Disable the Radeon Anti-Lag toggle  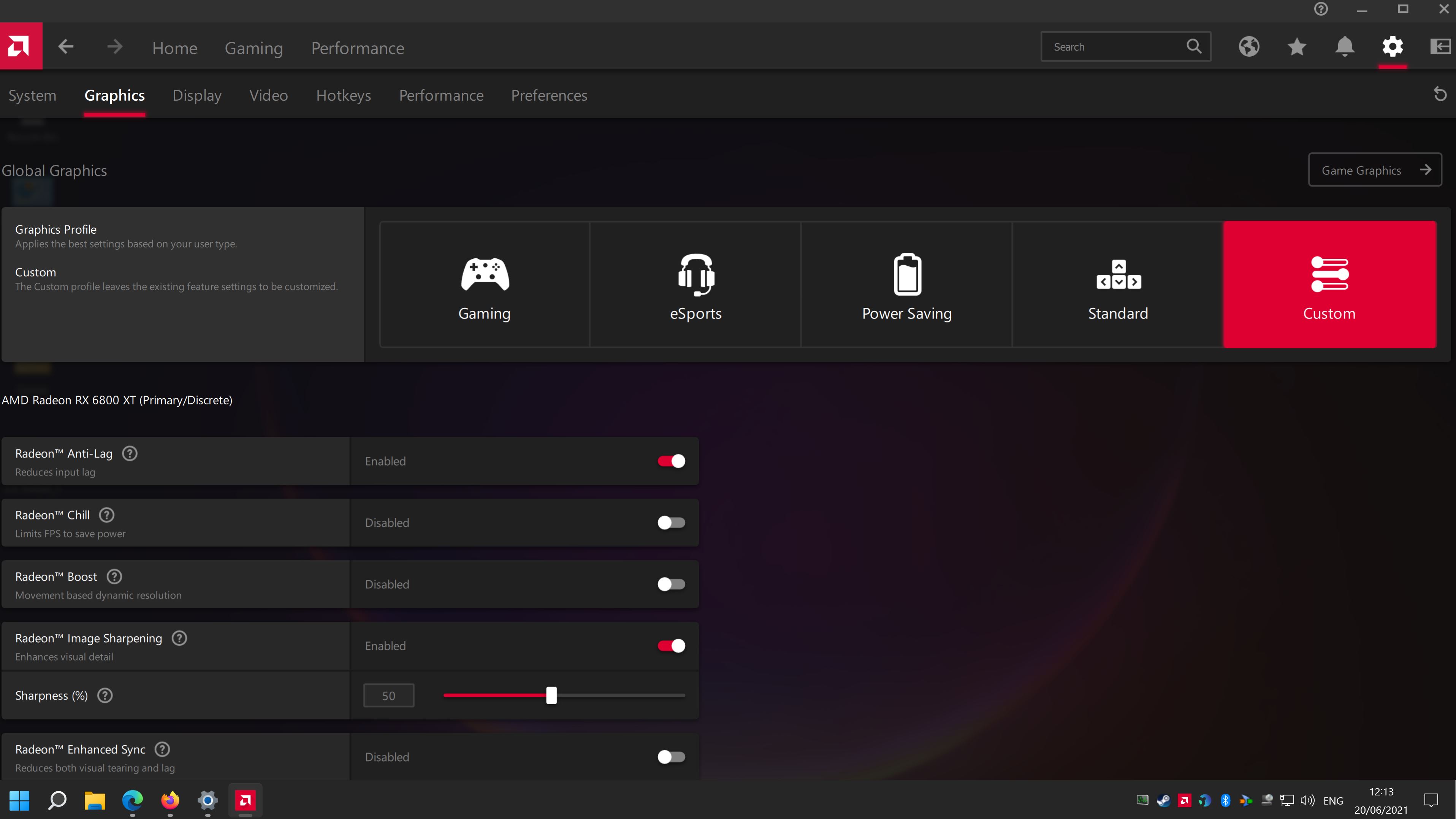(x=671, y=461)
